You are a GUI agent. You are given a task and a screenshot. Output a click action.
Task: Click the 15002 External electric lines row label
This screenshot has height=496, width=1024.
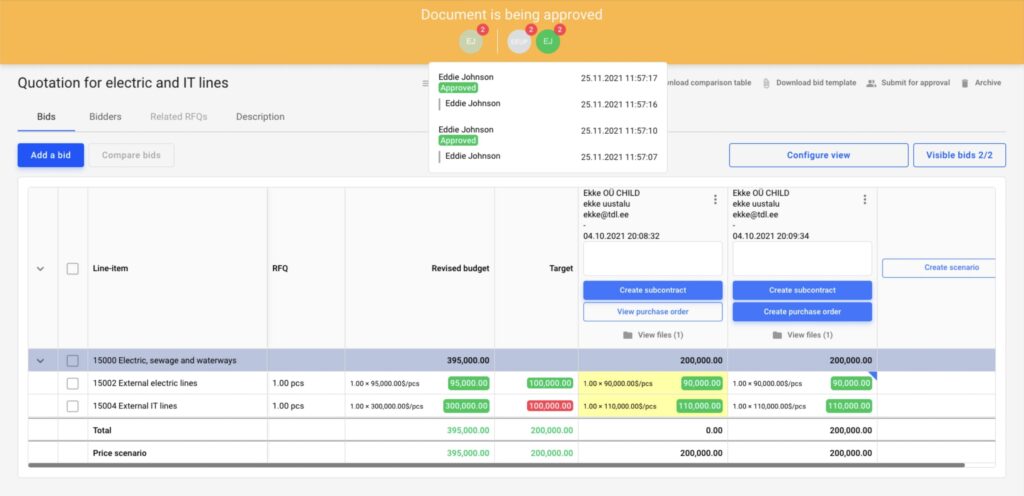coord(145,383)
